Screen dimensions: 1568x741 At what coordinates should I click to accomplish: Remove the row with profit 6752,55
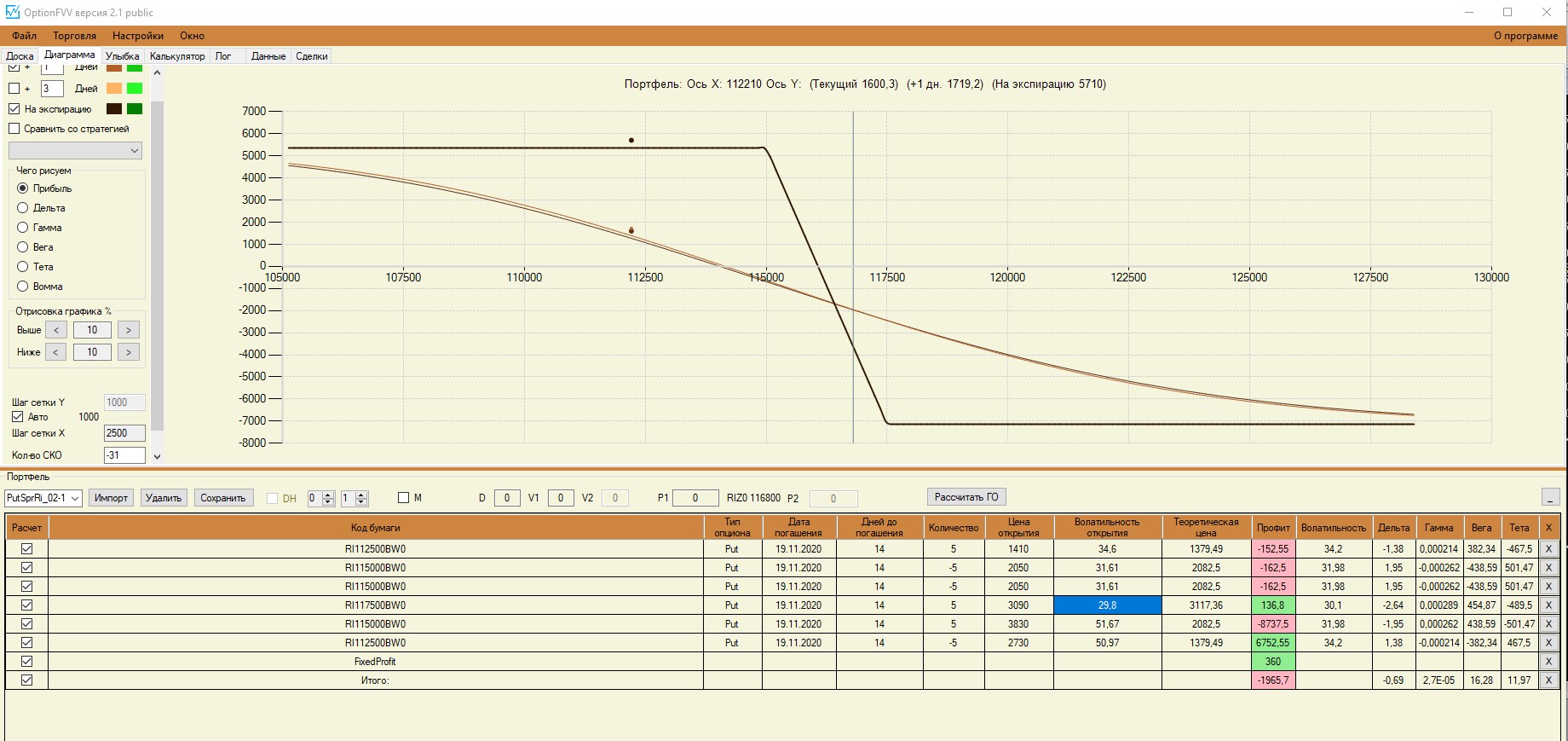pos(1548,643)
